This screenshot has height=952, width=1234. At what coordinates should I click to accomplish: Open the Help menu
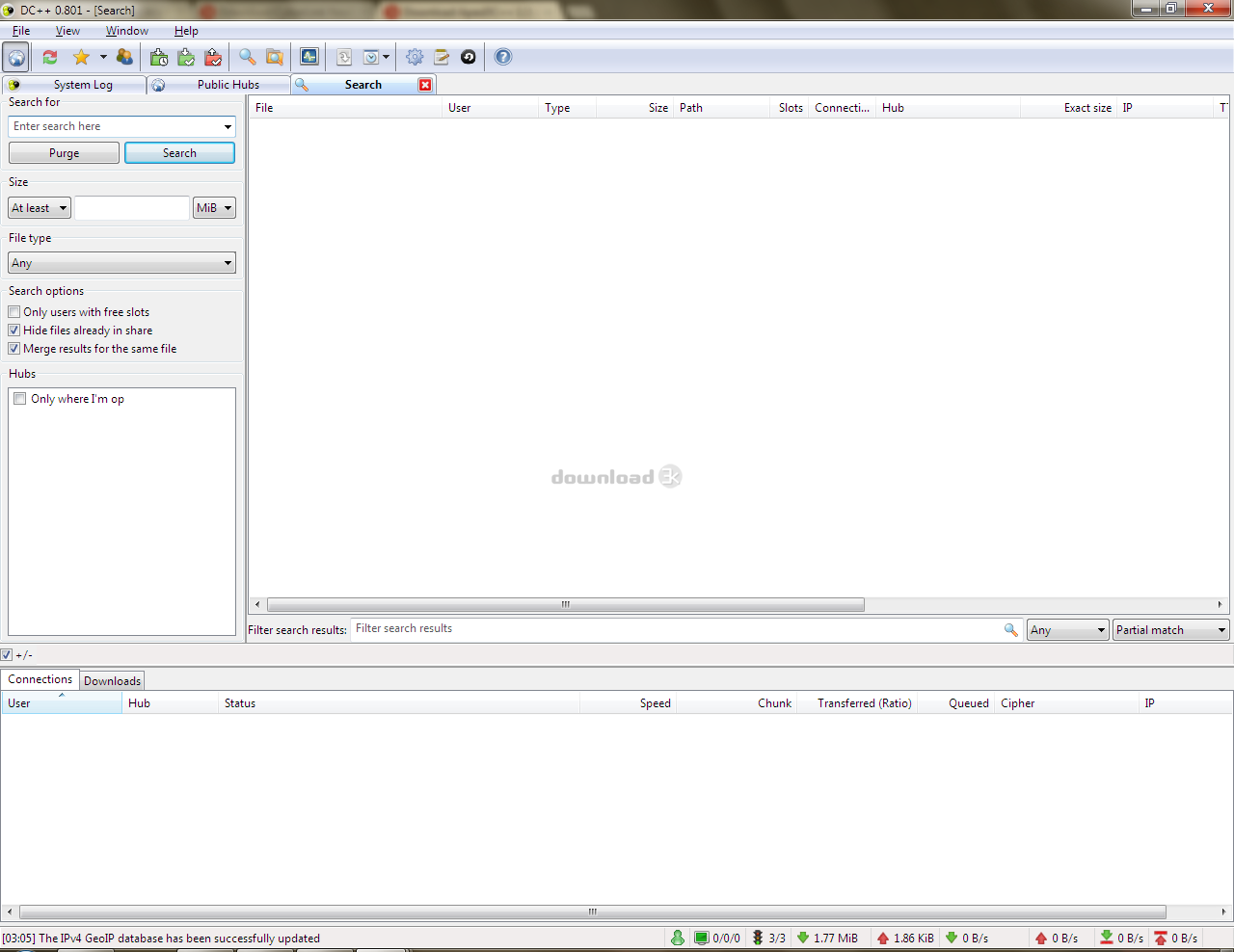(x=186, y=31)
